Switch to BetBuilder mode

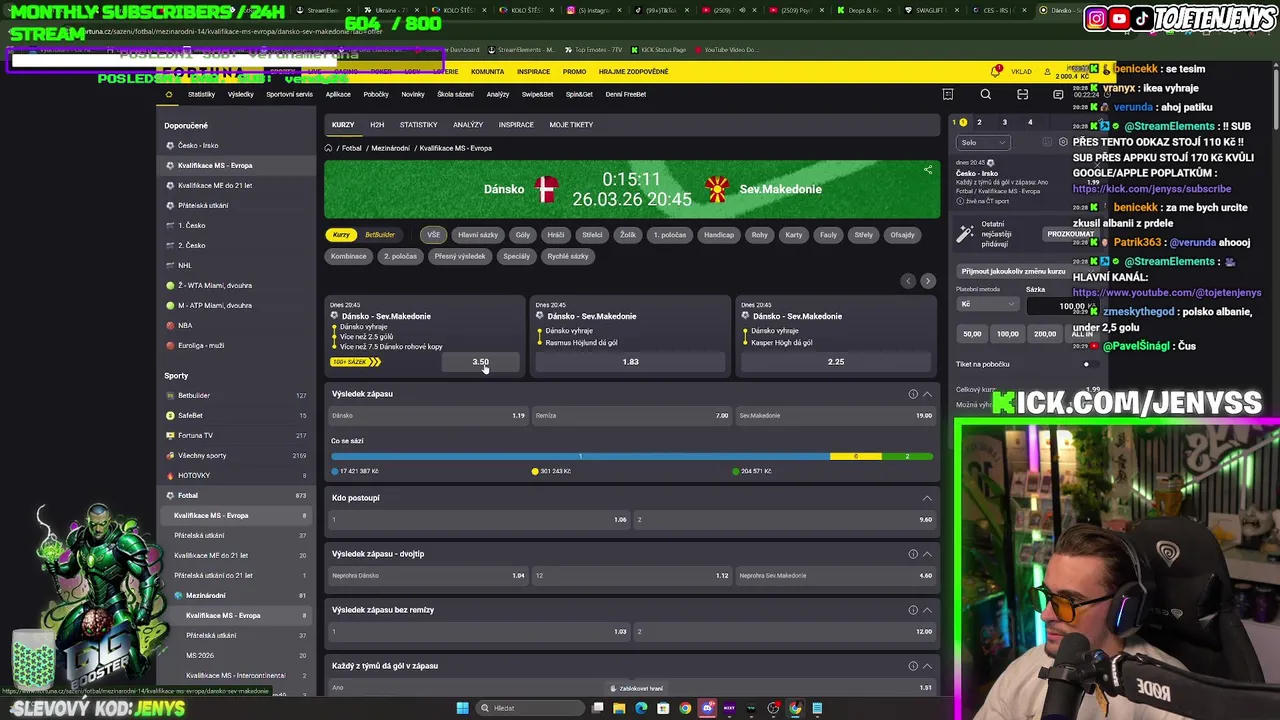click(379, 235)
